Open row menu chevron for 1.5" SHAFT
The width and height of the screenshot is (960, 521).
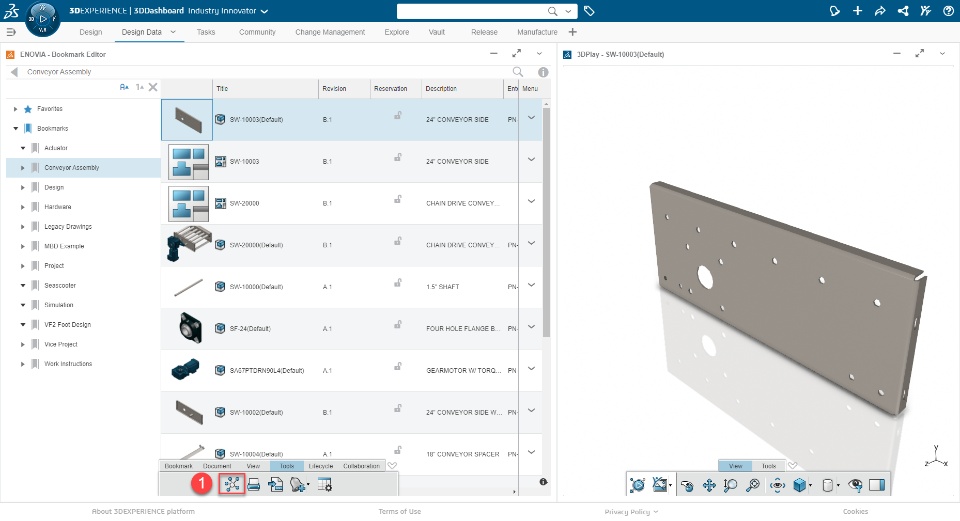click(x=531, y=285)
